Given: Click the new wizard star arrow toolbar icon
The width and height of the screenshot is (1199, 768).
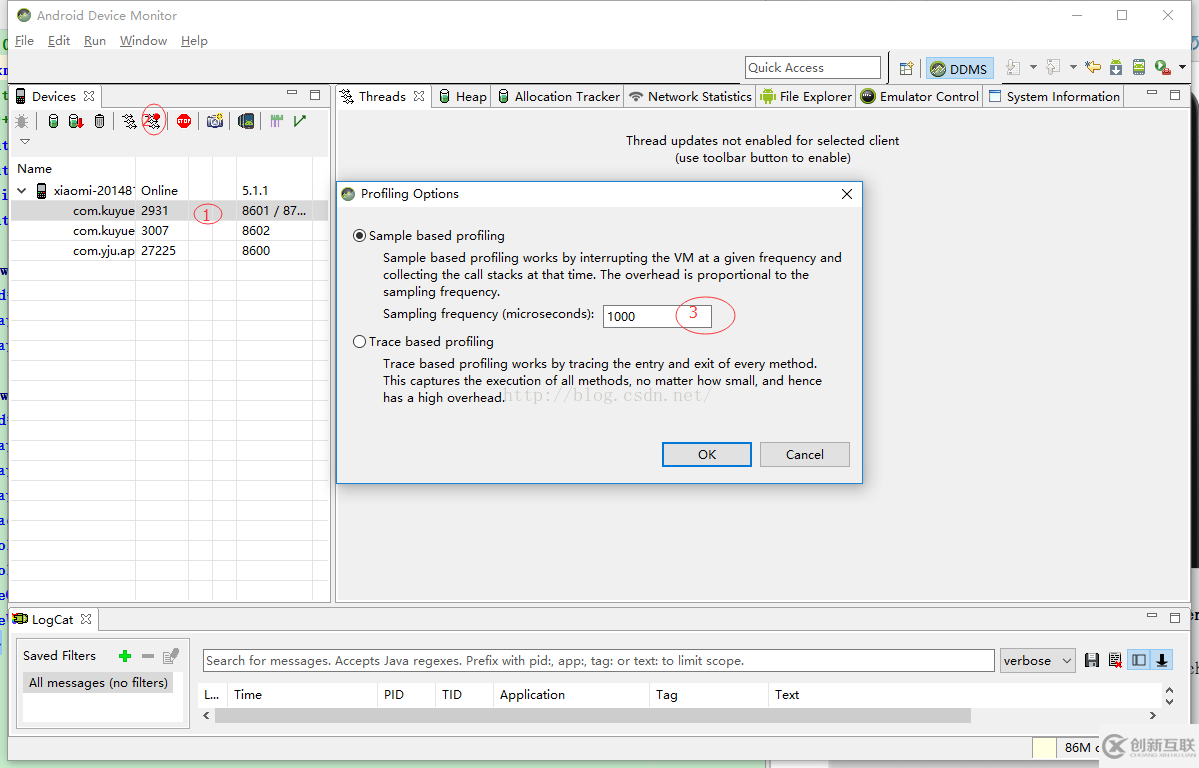Looking at the screenshot, I should coord(1093,68).
